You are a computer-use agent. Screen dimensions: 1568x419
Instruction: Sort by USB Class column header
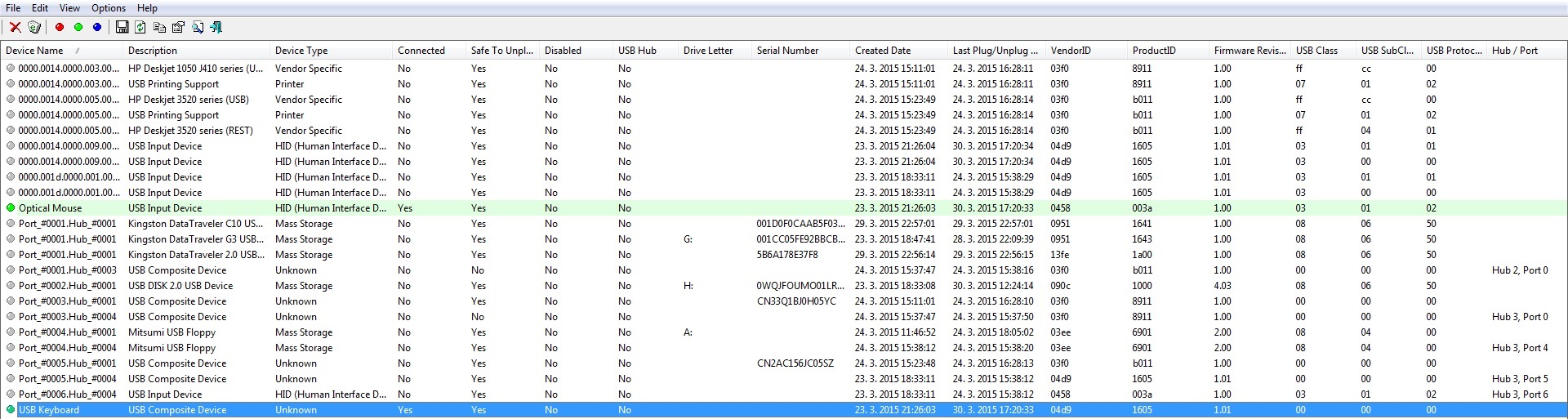point(1323,50)
